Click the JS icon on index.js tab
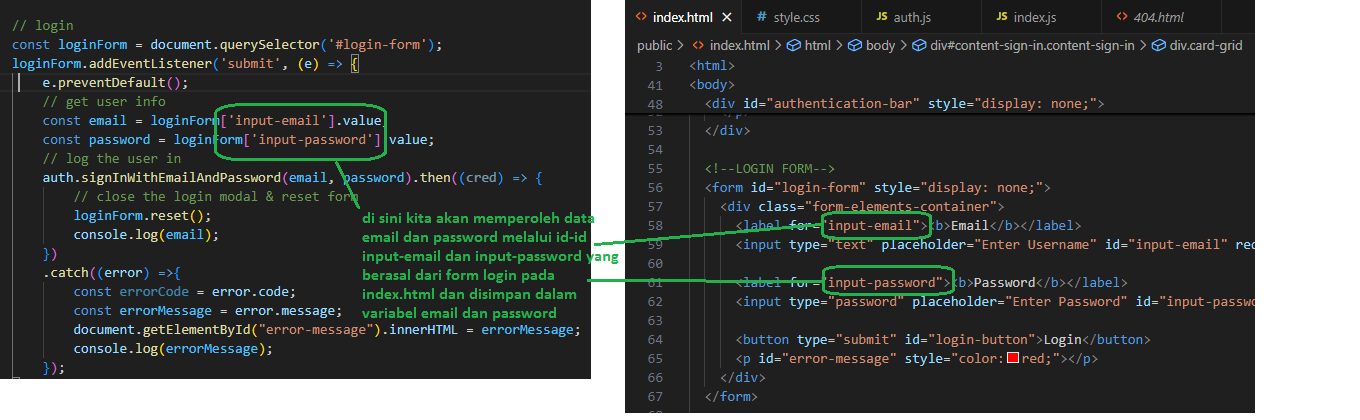The width and height of the screenshot is (1360, 420). pos(1002,17)
